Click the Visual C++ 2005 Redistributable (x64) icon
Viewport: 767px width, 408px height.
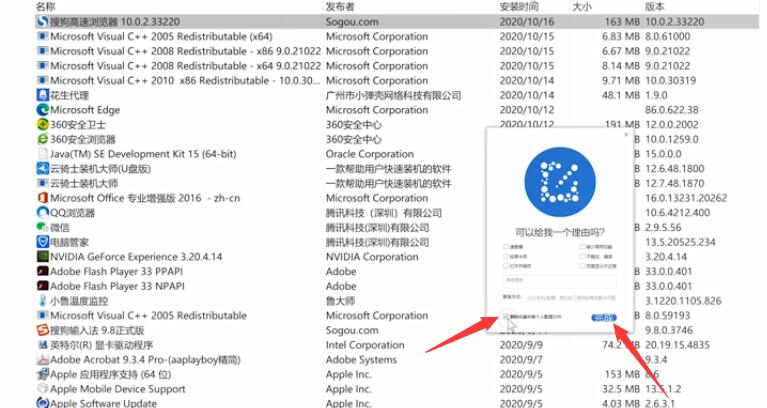coord(43,36)
